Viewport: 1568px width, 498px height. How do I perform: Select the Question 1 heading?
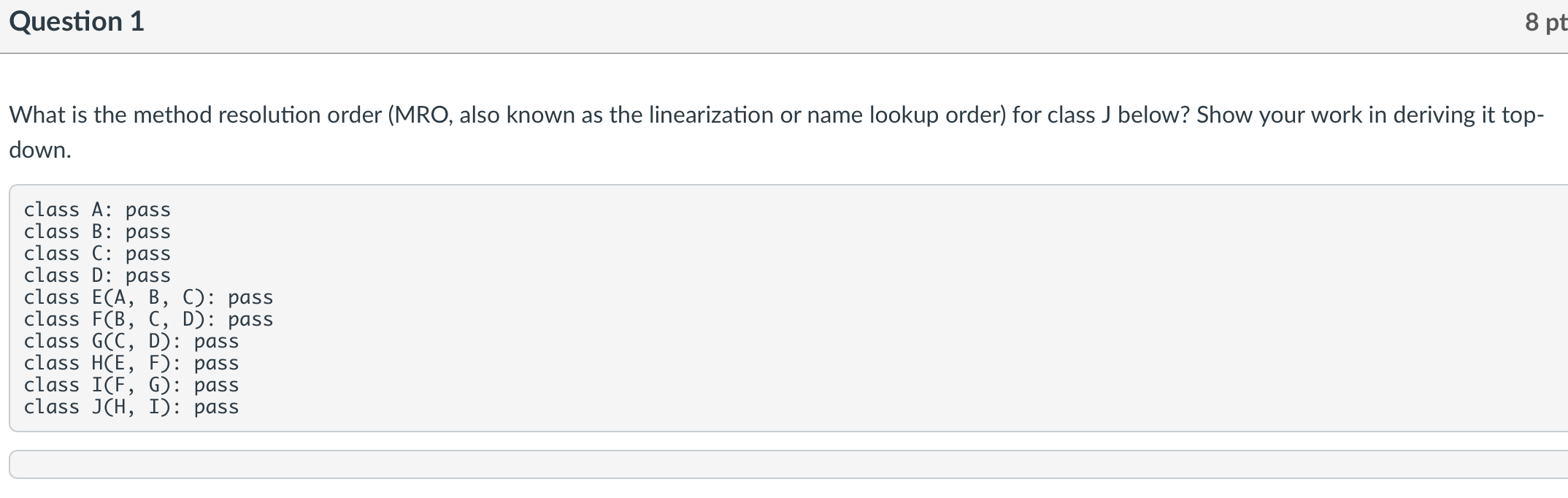pyautogui.click(x=76, y=21)
